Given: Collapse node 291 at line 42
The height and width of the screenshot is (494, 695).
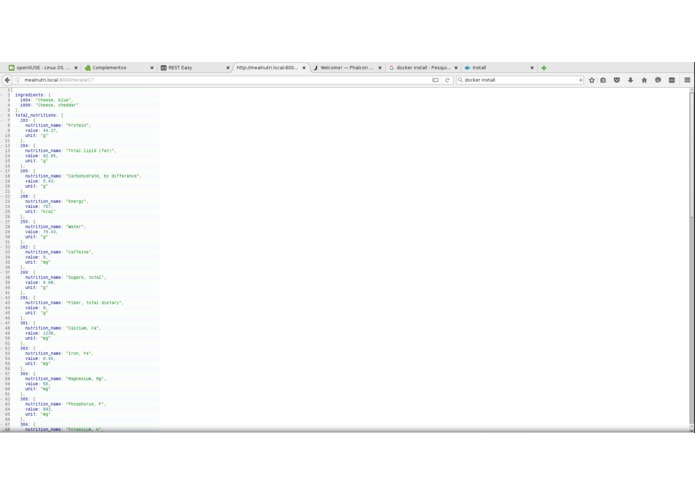Looking at the screenshot, I should (2, 298).
